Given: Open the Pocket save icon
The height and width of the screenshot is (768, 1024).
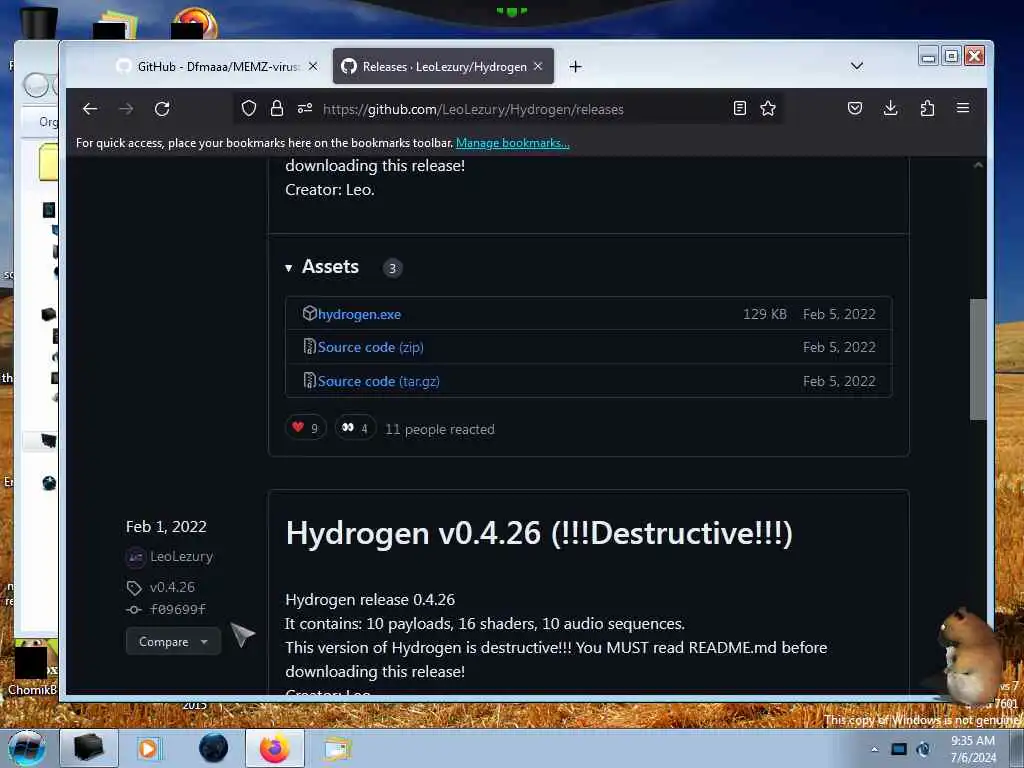Looking at the screenshot, I should 855,108.
